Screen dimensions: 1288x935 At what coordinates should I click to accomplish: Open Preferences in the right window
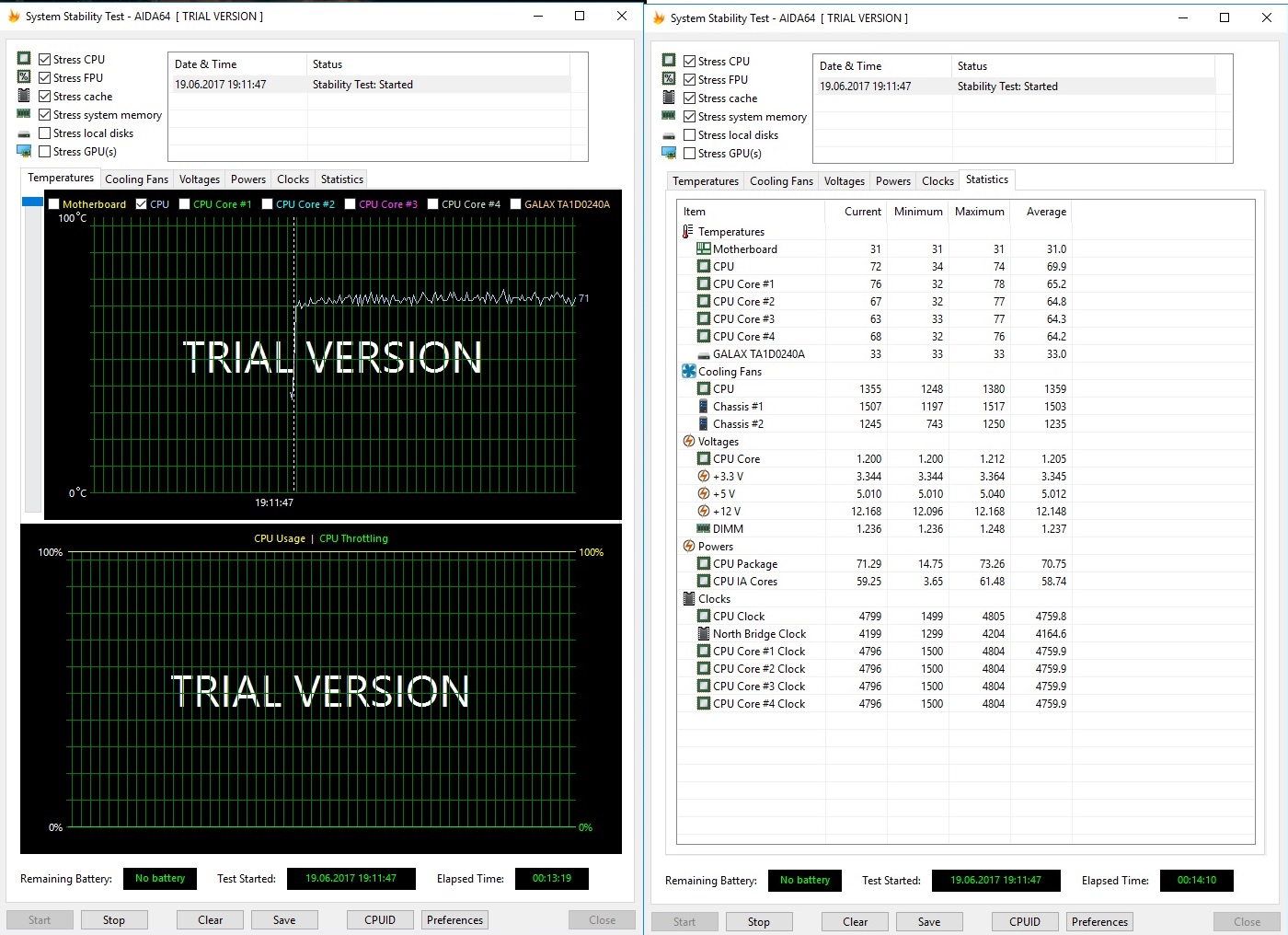point(1099,922)
